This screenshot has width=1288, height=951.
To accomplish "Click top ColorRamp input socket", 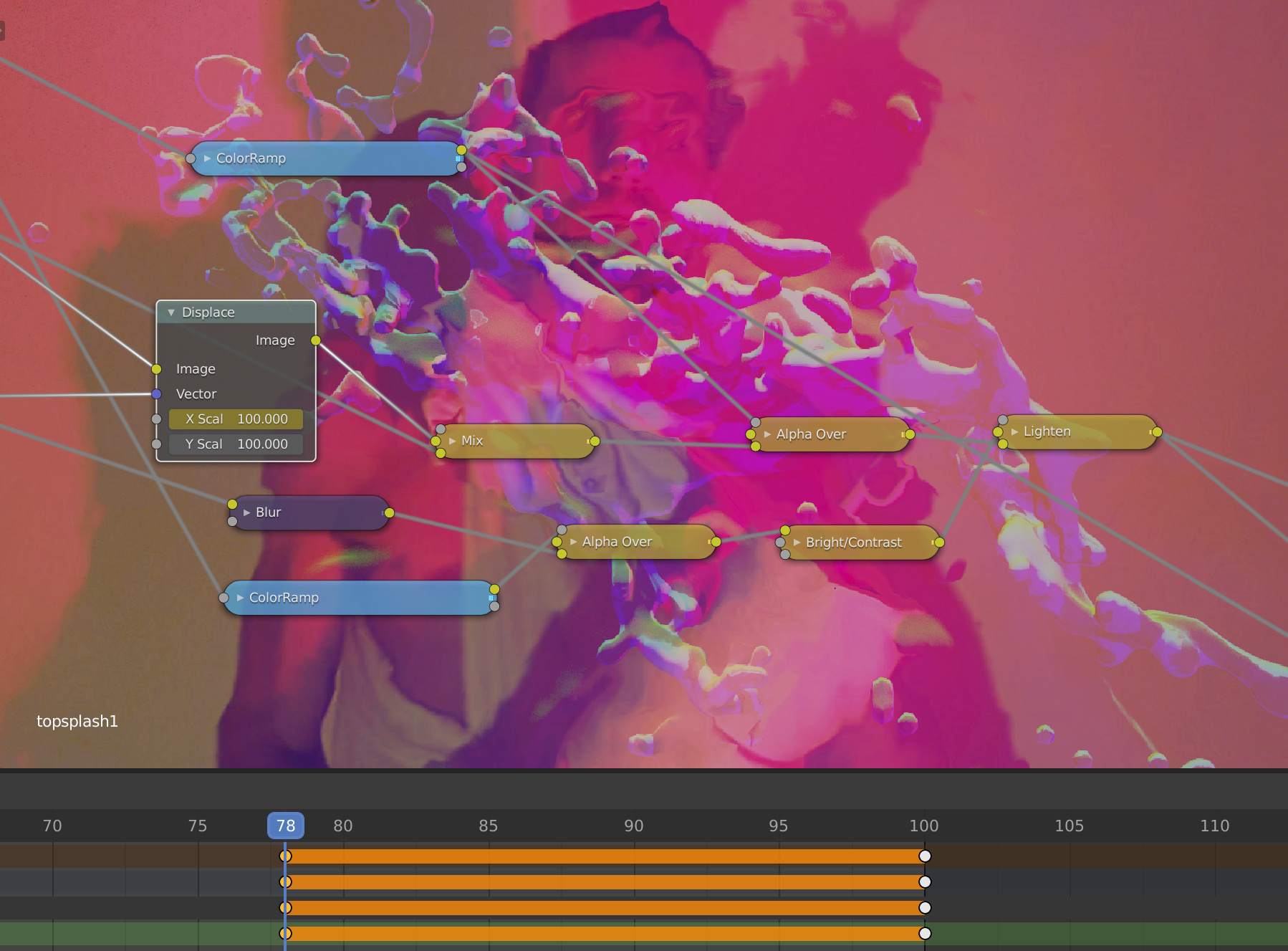I will [191, 158].
